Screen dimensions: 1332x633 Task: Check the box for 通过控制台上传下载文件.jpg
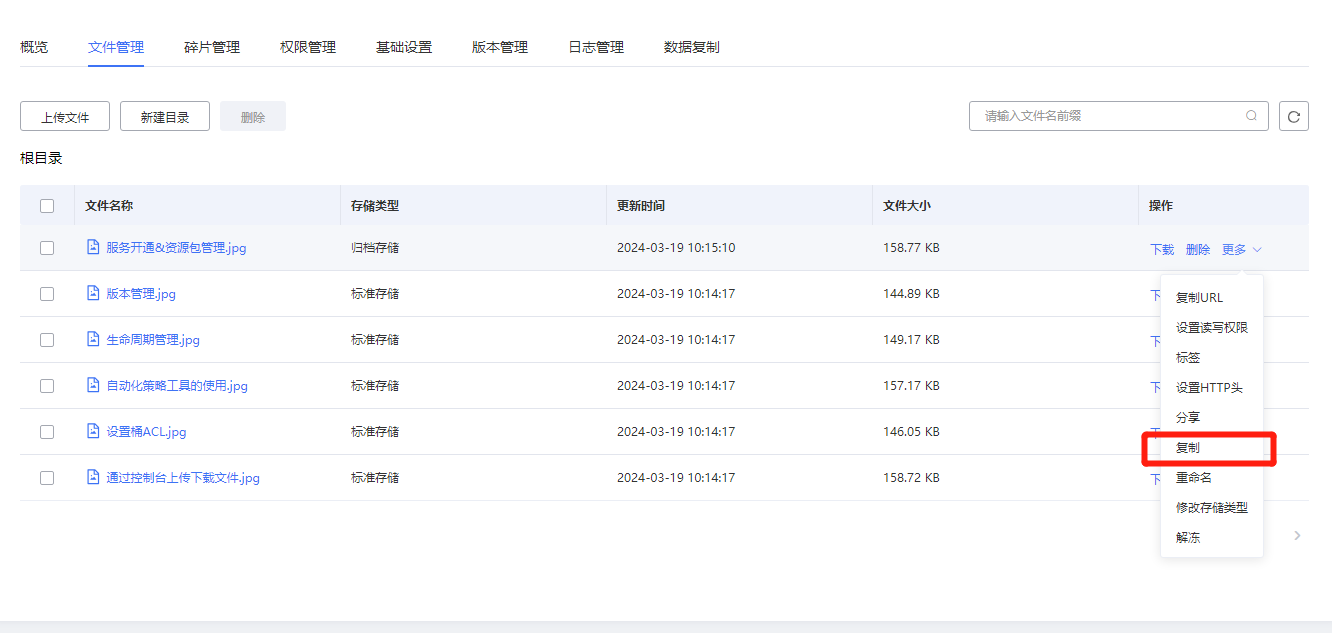[47, 478]
